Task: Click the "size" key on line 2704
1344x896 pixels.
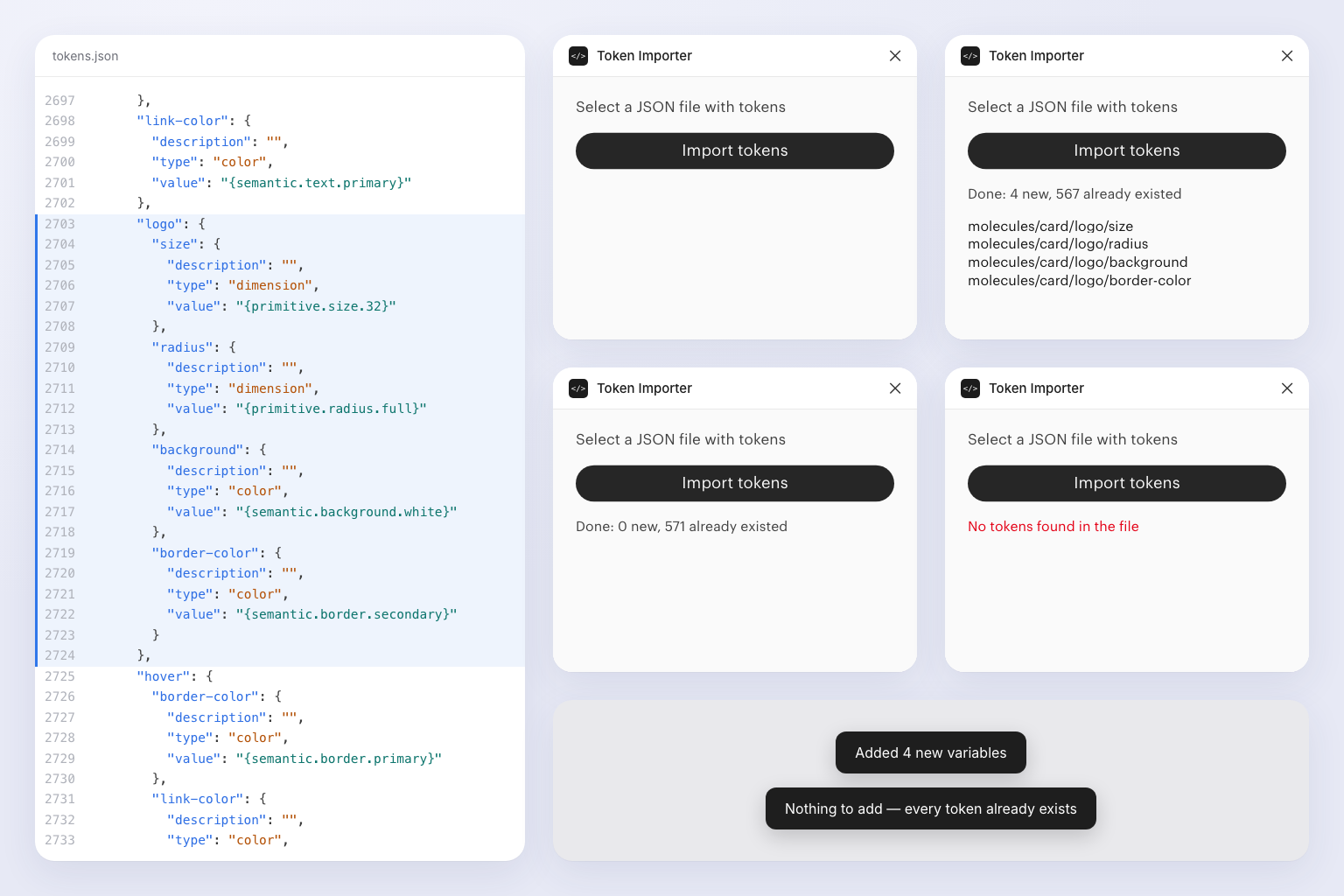Action: [175, 244]
